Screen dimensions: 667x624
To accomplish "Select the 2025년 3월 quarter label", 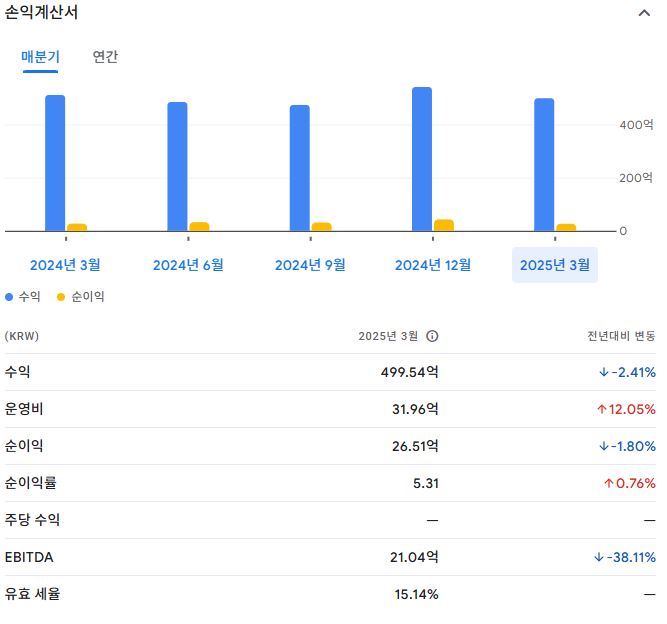I will [555, 265].
